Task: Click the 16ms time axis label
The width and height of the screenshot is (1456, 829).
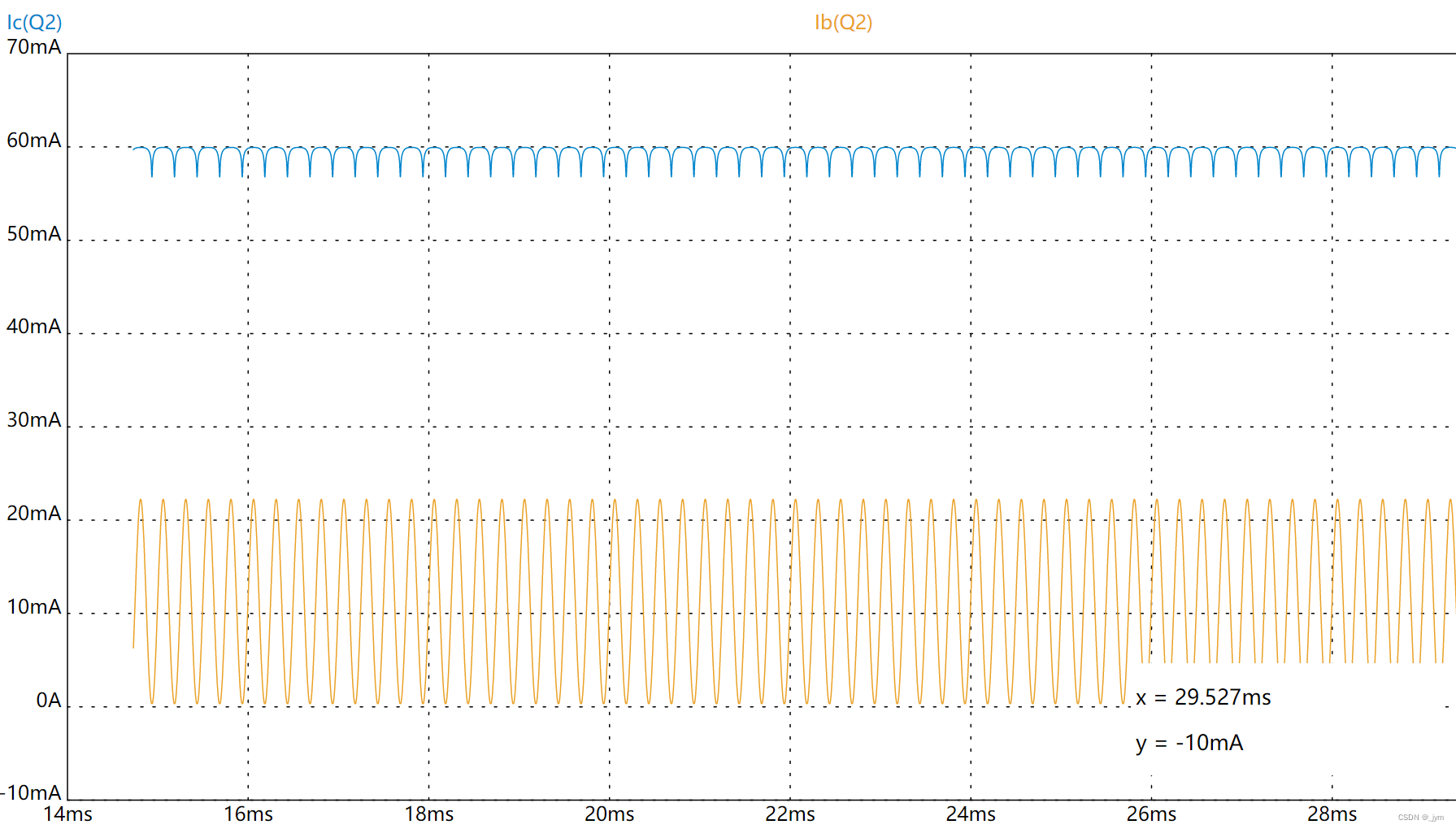Action: [x=249, y=814]
